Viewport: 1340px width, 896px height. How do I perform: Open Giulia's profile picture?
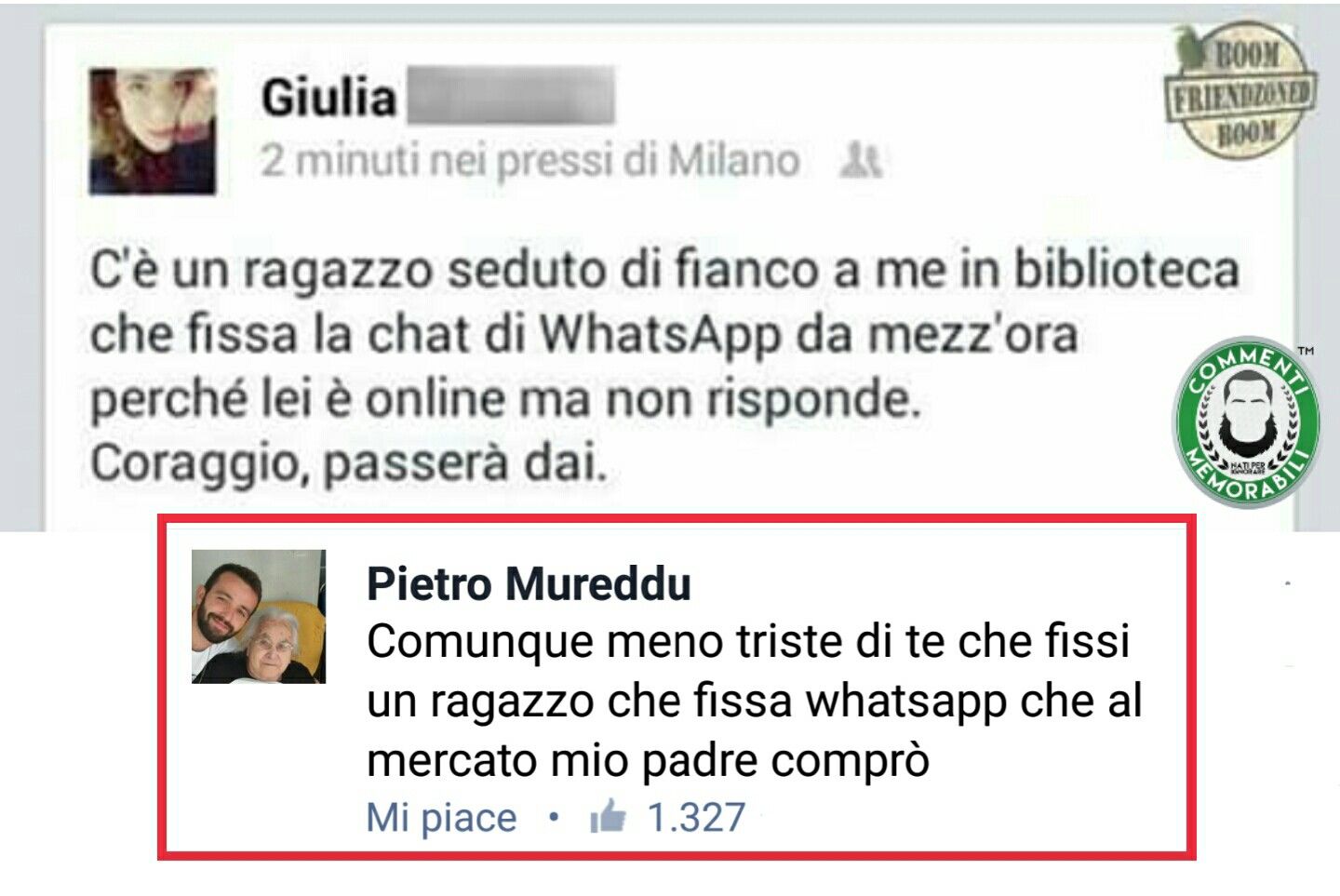coord(153,131)
